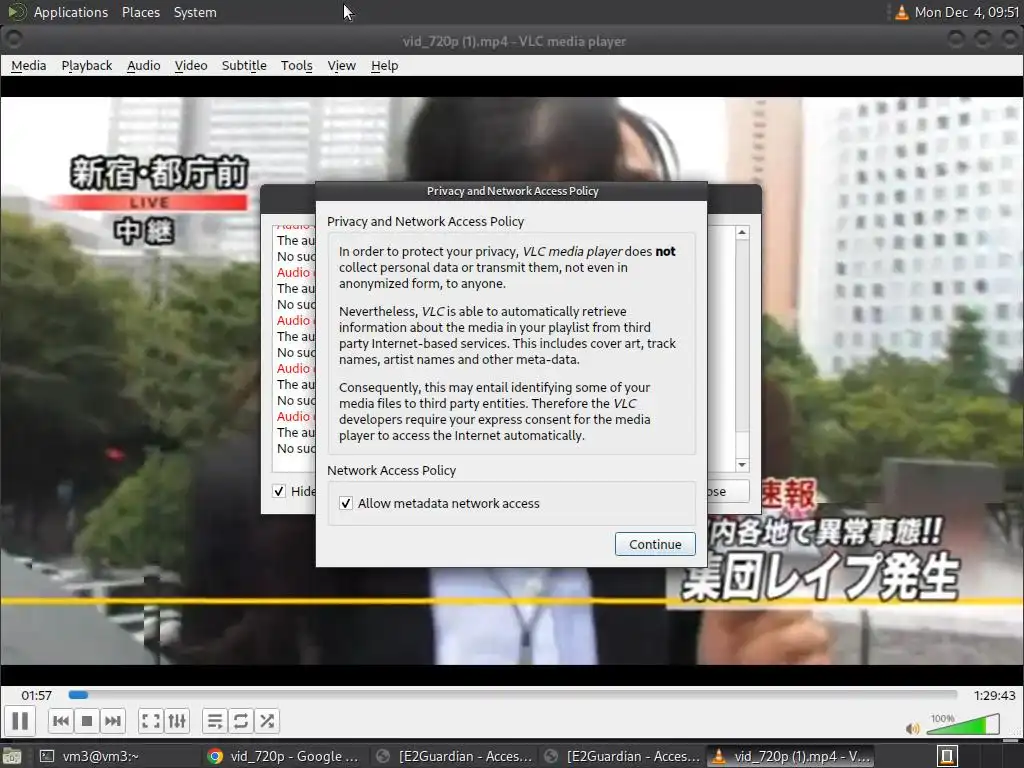Select vid_720p (1).mp4 VLC taskbar entry
Screen dimensions: 1024x768
point(792,756)
